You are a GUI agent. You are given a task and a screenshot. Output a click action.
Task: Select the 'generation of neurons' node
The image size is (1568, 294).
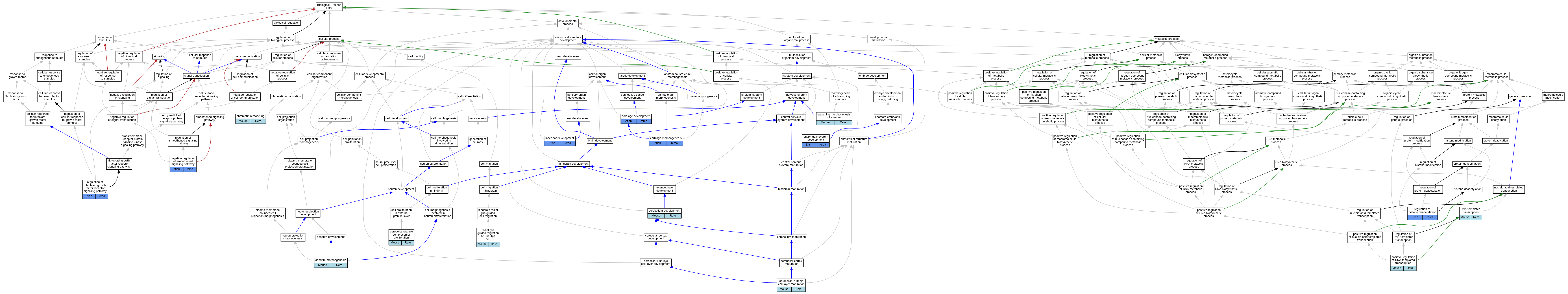478,141
